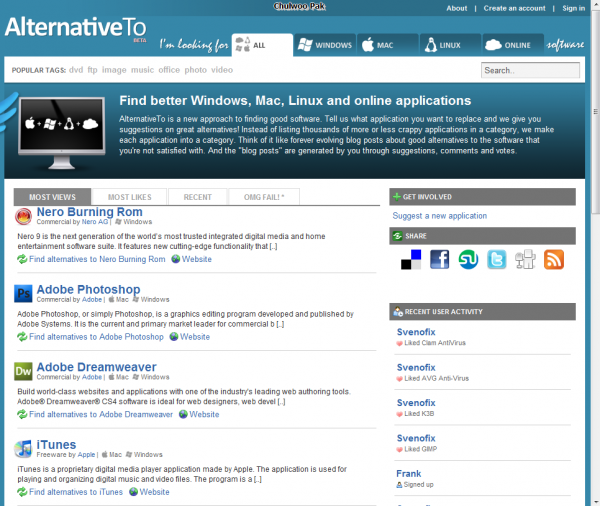The image size is (600, 506).
Task: Open the user Frank profile
Action: 408,473
